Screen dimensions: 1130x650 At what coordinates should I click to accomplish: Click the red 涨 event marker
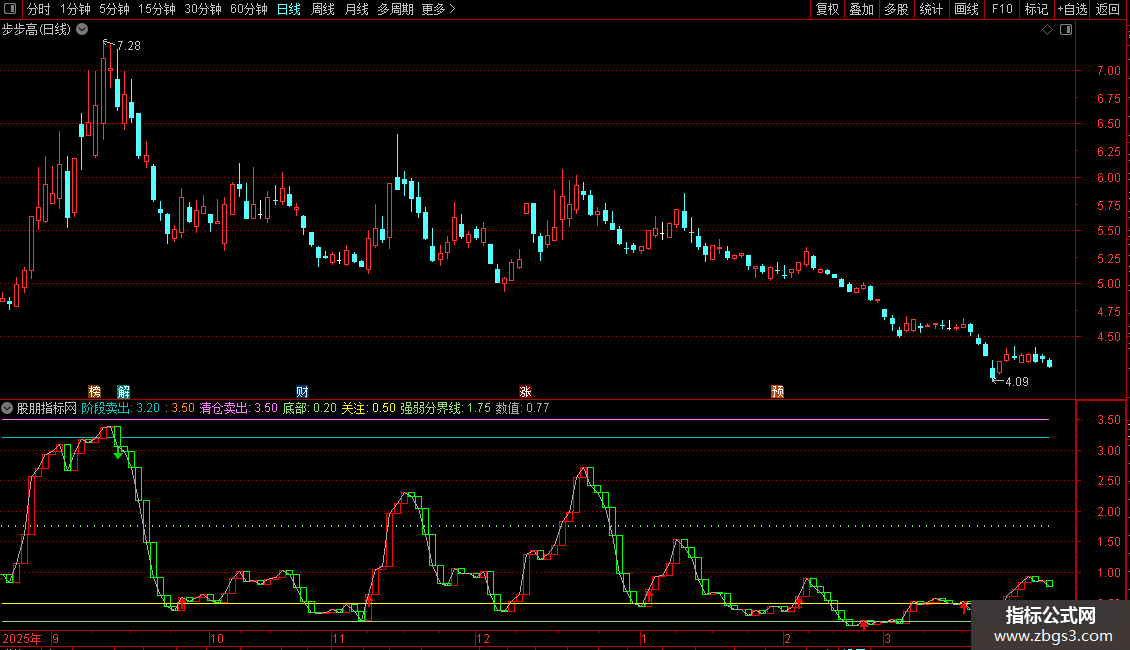pyautogui.click(x=525, y=390)
